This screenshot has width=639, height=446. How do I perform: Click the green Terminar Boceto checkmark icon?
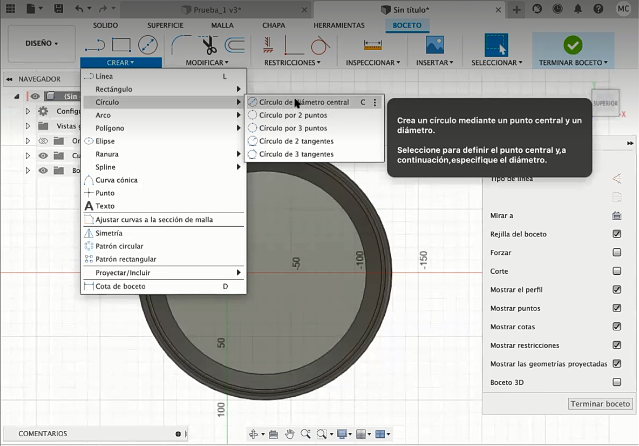(x=572, y=44)
